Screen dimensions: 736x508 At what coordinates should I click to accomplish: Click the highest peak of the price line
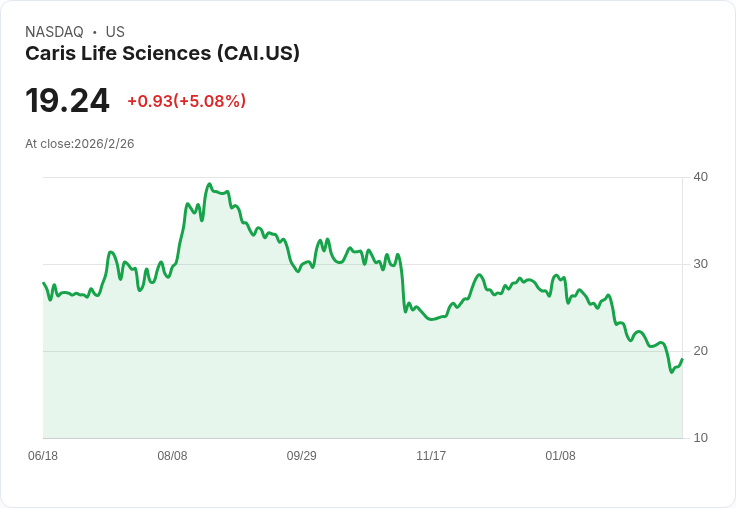coord(209,184)
